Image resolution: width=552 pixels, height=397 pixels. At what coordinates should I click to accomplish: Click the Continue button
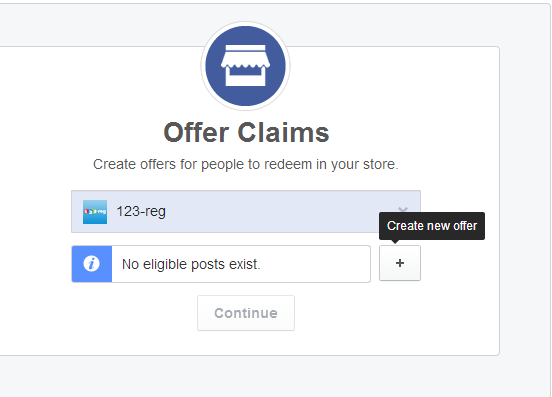point(246,313)
